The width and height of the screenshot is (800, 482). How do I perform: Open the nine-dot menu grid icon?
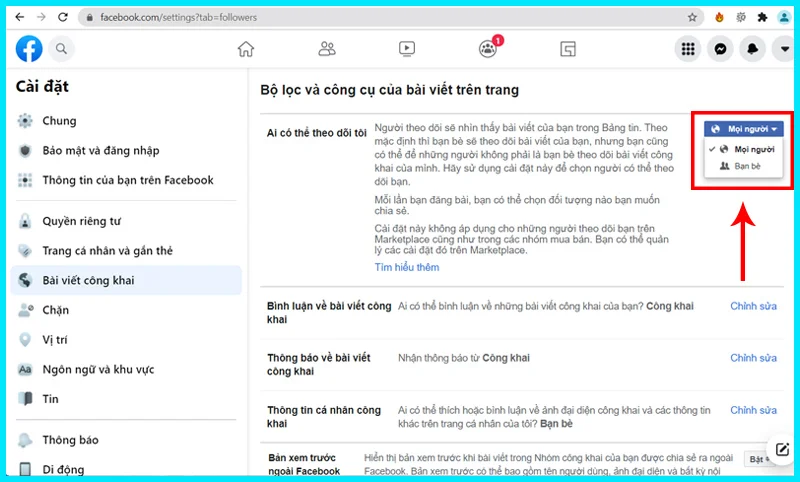[688, 49]
